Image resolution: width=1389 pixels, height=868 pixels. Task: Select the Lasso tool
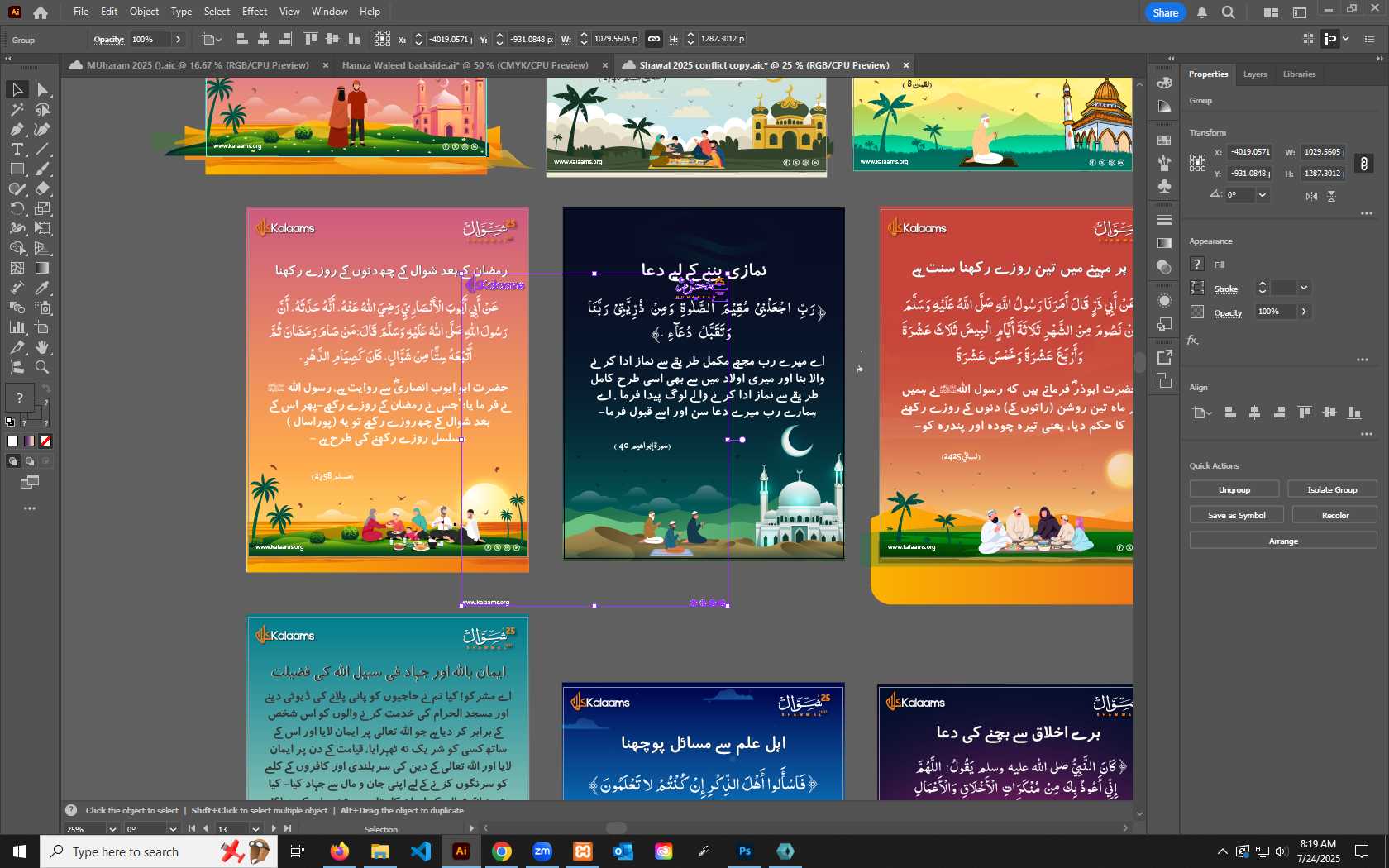43,109
